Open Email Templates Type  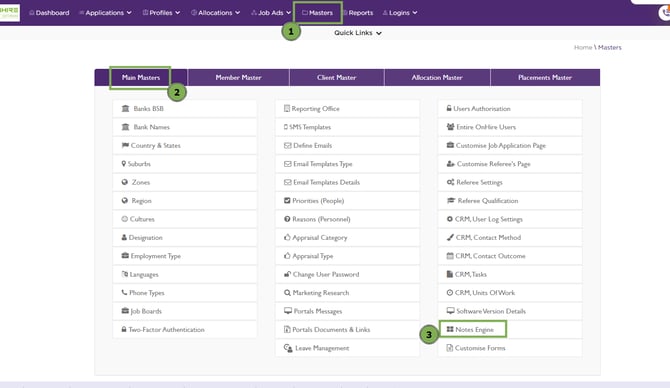(x=347, y=164)
